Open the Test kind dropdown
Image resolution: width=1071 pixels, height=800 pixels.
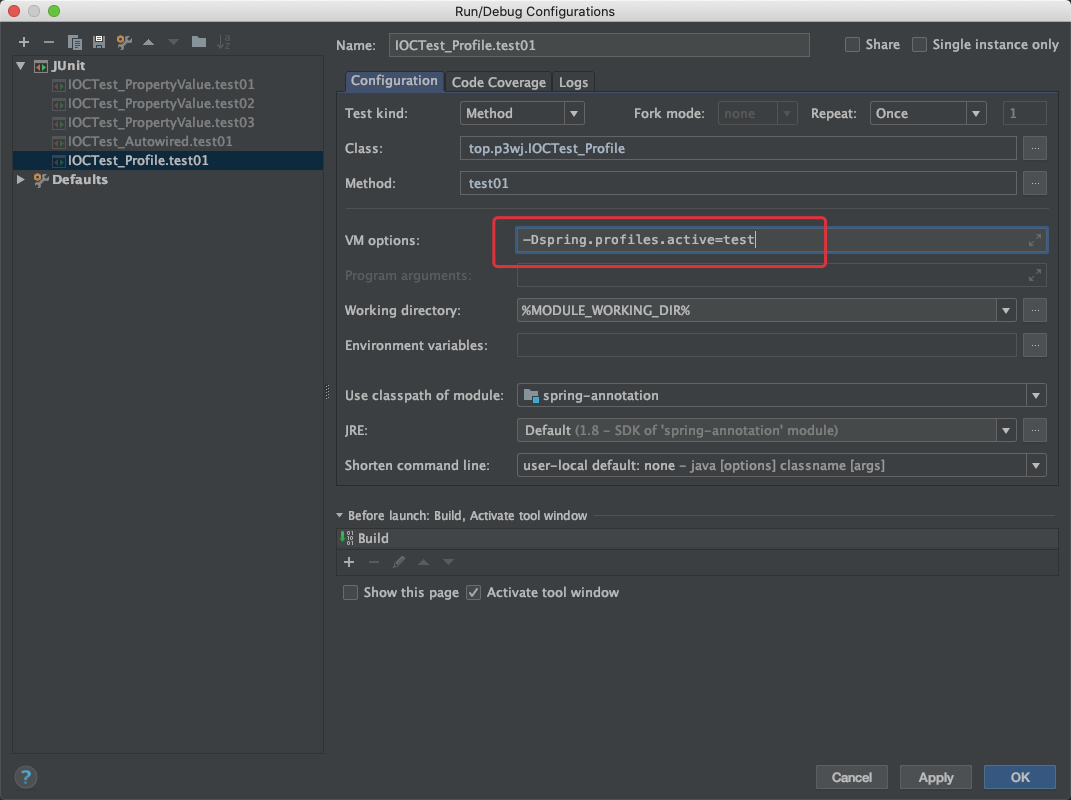(x=574, y=113)
